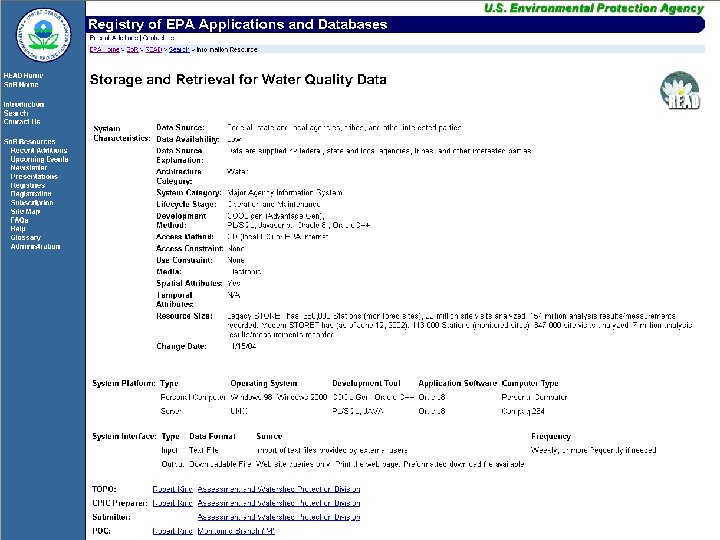Click the 'U.S. Environmental Protection Agency' header text
Viewport: 720px width, 540px height.
[594, 8]
